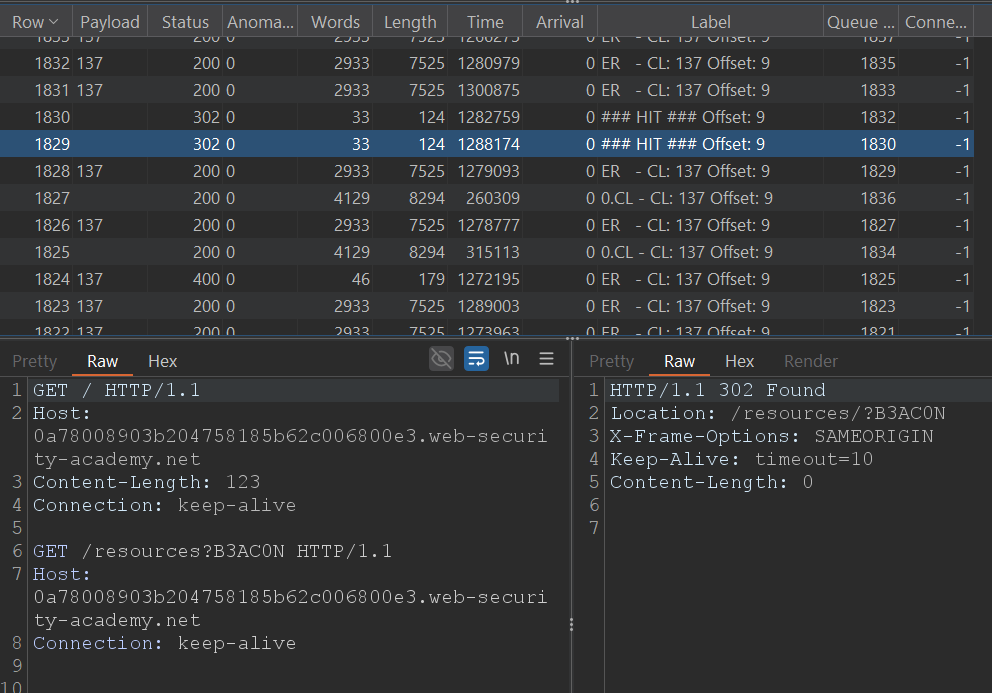Switch request view to Hex tab
Viewport: 992px width, 693px height.
162,361
